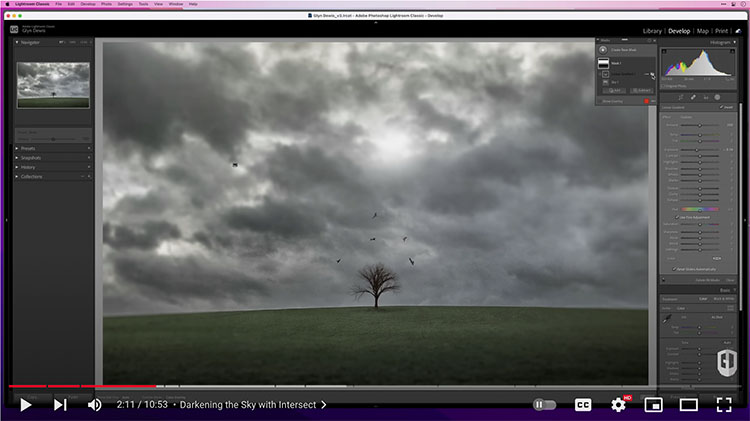Screen dimensions: 750x421
Task: Click the Add button in Masks panel
Action: 615,90
